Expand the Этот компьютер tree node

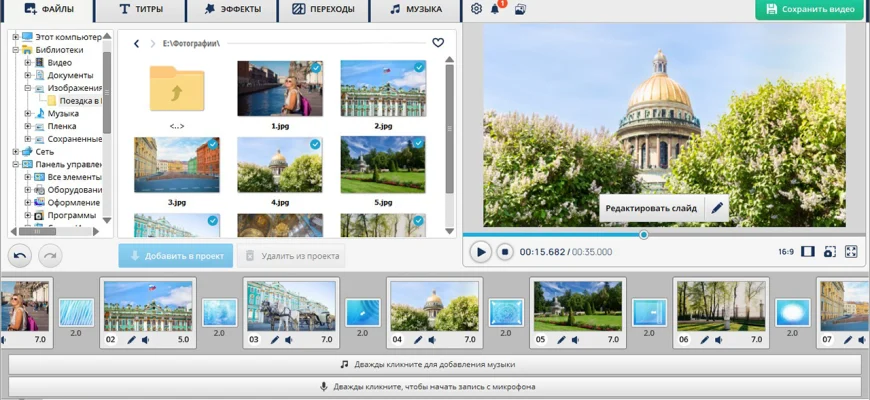pos(16,37)
